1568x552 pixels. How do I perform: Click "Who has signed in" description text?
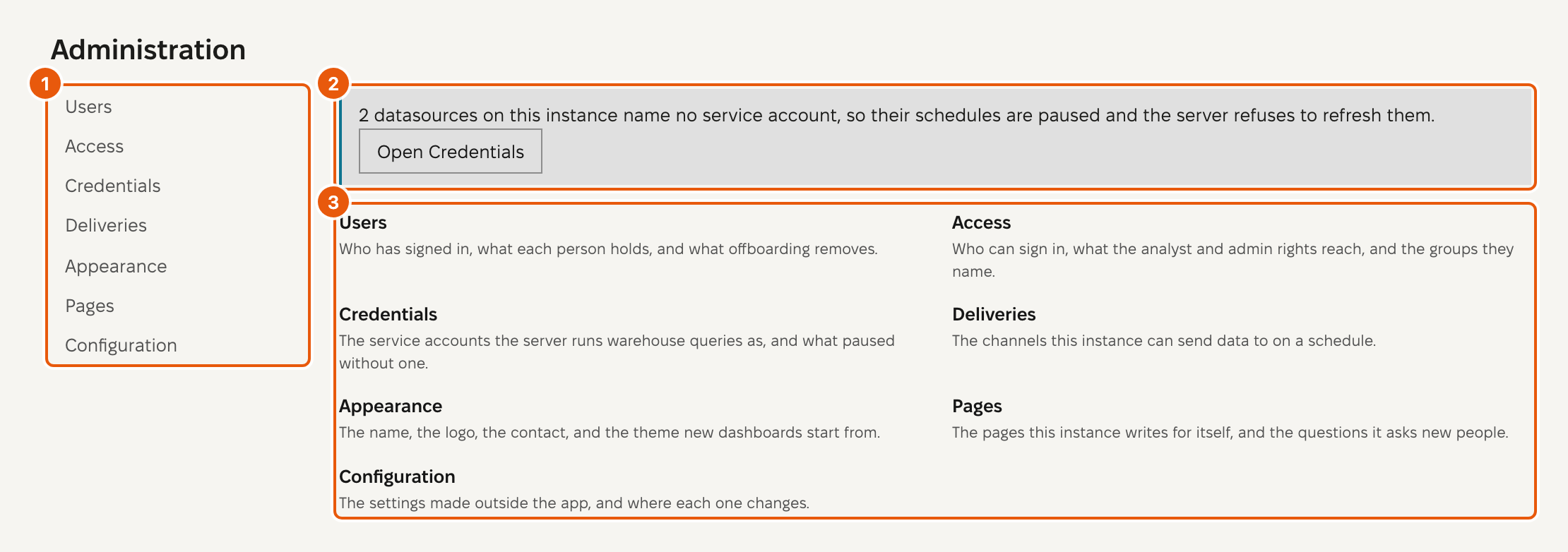coord(608,248)
